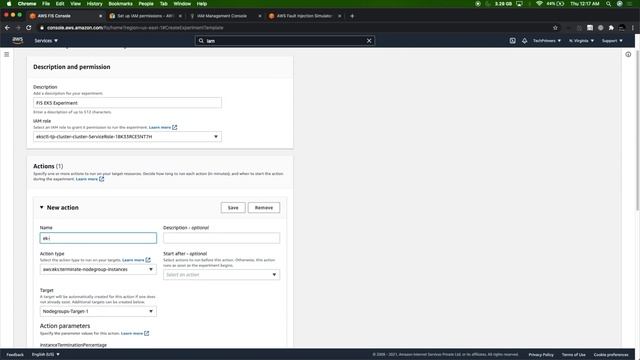Open the Action type dropdown
Viewport: 640px width, 360px height.
coord(98,269)
